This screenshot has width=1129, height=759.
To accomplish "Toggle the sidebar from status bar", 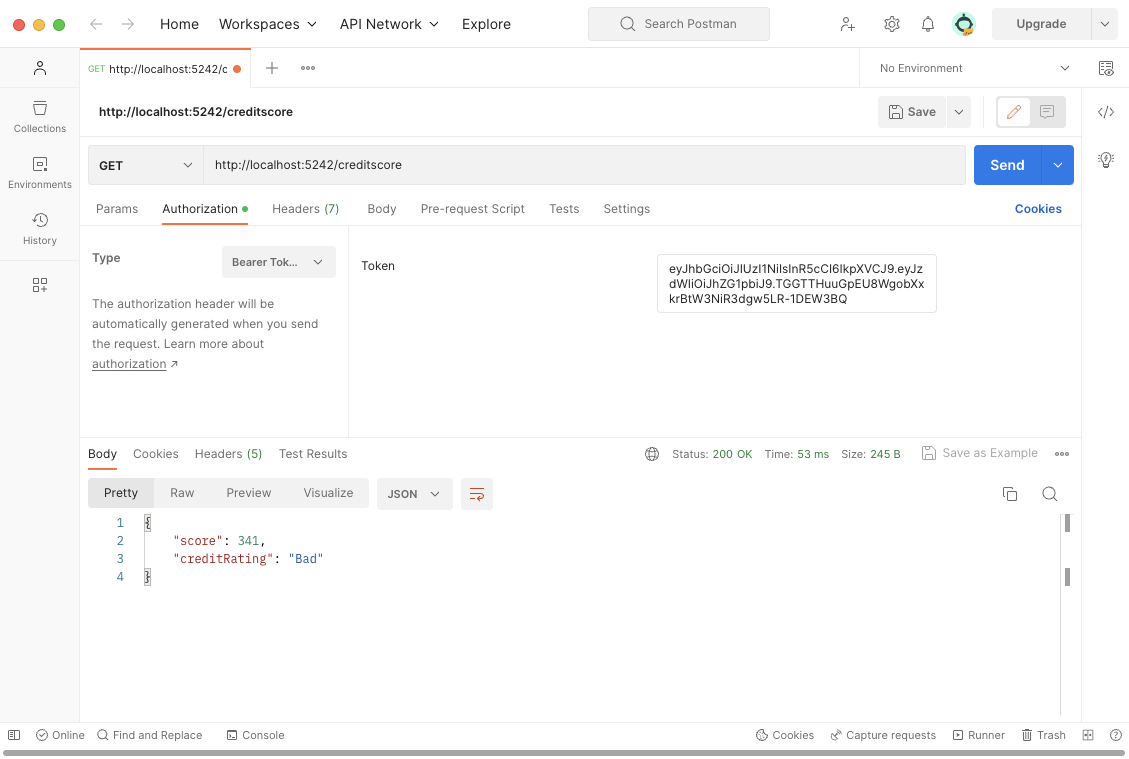I will (x=14, y=735).
